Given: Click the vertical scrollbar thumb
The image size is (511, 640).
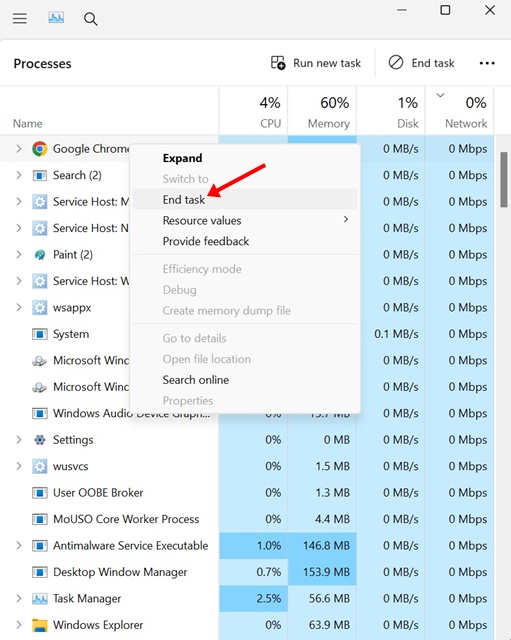Looking at the screenshot, I should (504, 180).
